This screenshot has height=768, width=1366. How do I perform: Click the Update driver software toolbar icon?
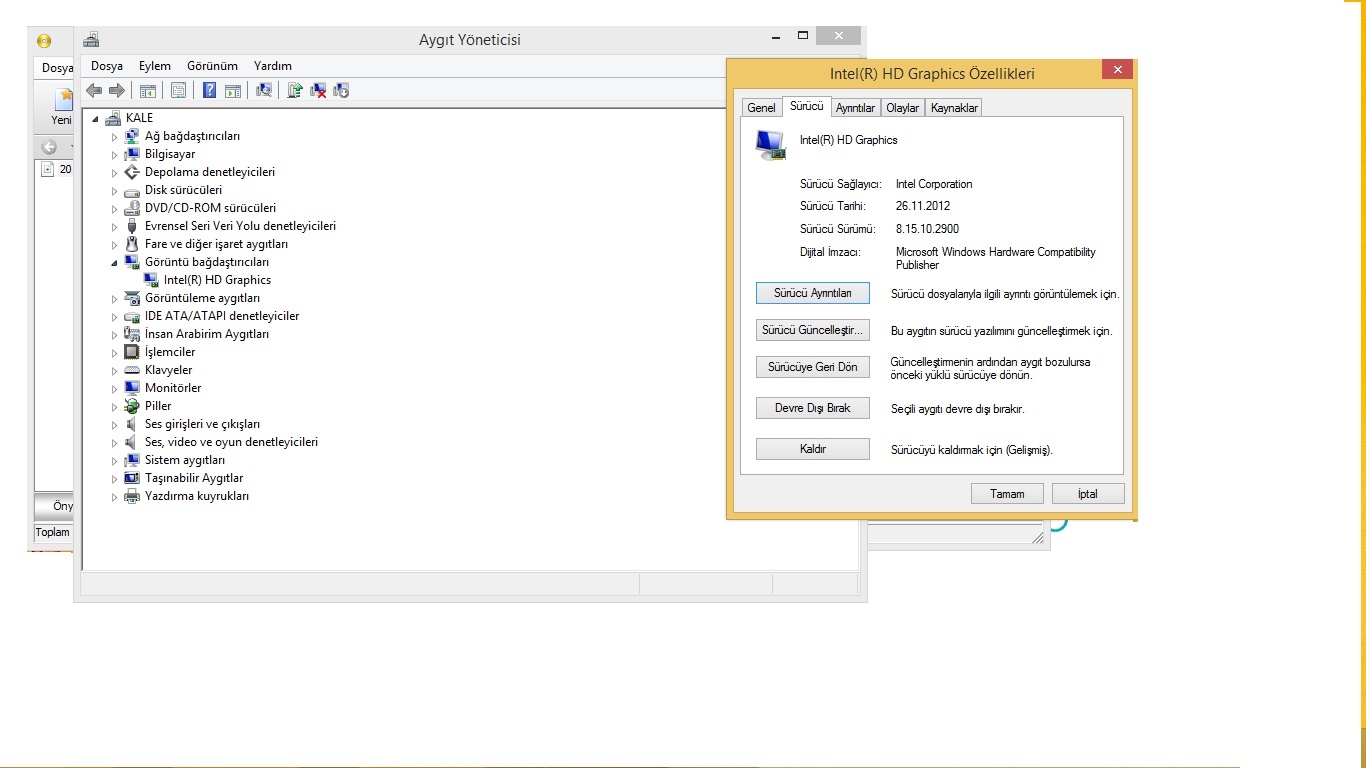coord(295,91)
